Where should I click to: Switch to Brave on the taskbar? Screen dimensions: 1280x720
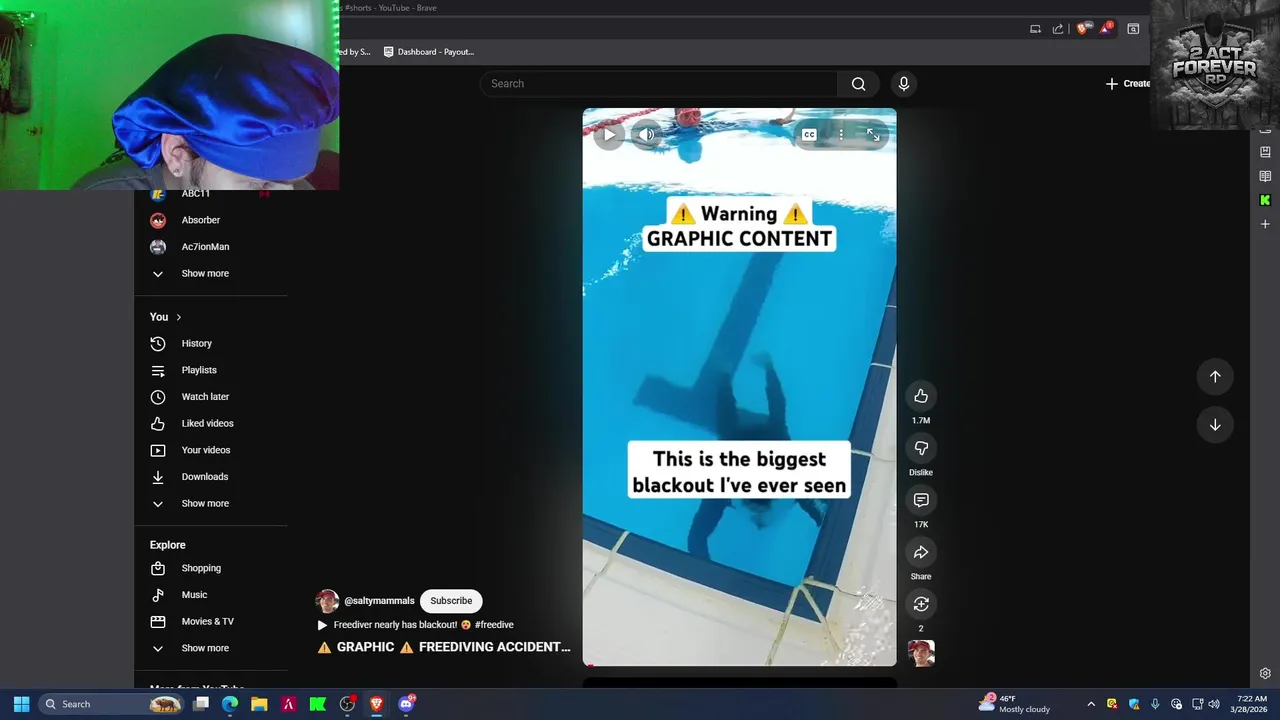pyautogui.click(x=376, y=704)
